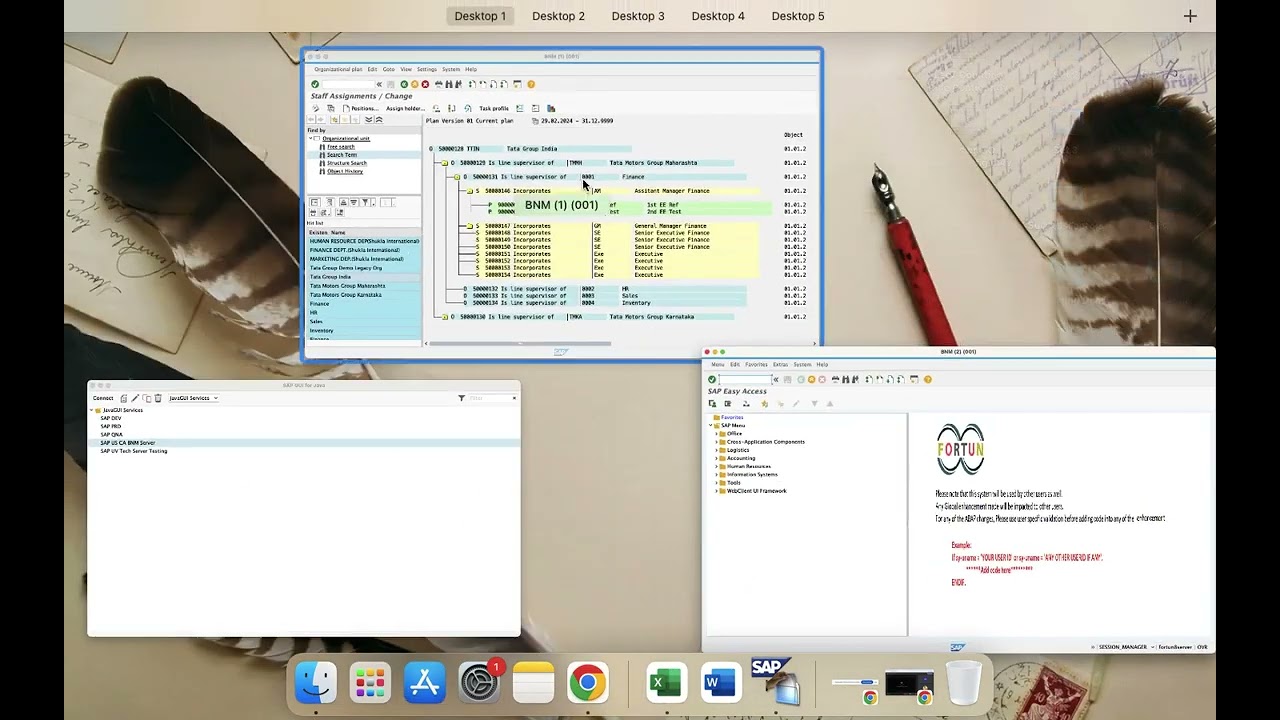Select SAP UV Tech Server Testing entry
The height and width of the screenshot is (720, 1280).
tap(134, 451)
